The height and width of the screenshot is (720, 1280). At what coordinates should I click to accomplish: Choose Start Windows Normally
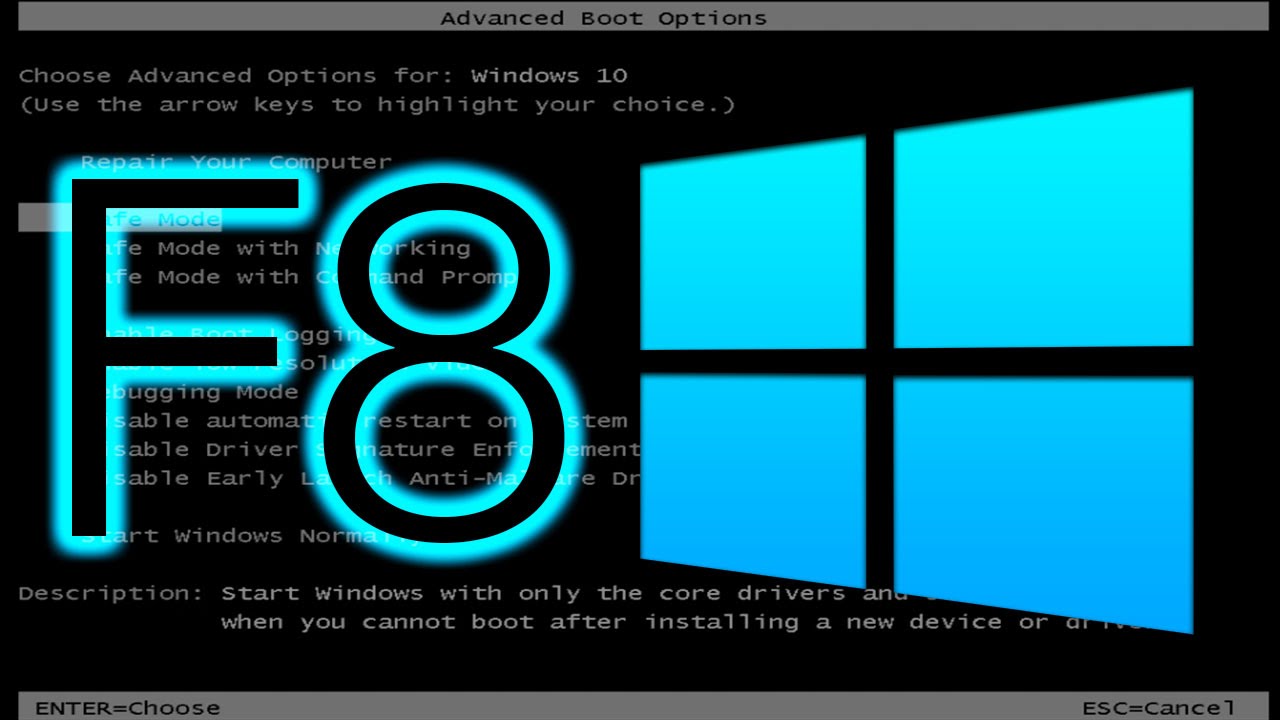(x=252, y=536)
